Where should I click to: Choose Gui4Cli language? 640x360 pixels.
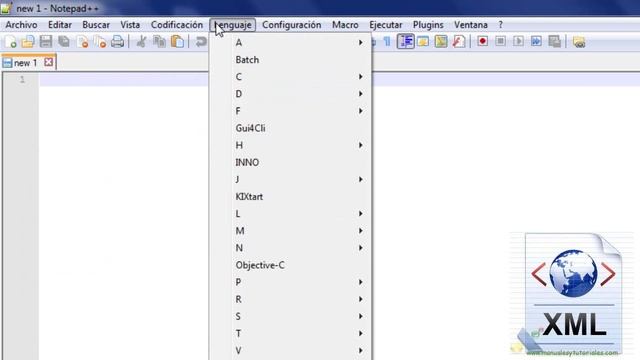point(291,128)
